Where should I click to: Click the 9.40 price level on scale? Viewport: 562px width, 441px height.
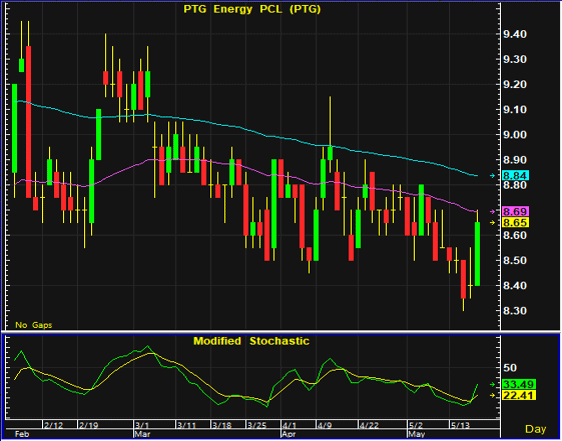tap(515, 34)
